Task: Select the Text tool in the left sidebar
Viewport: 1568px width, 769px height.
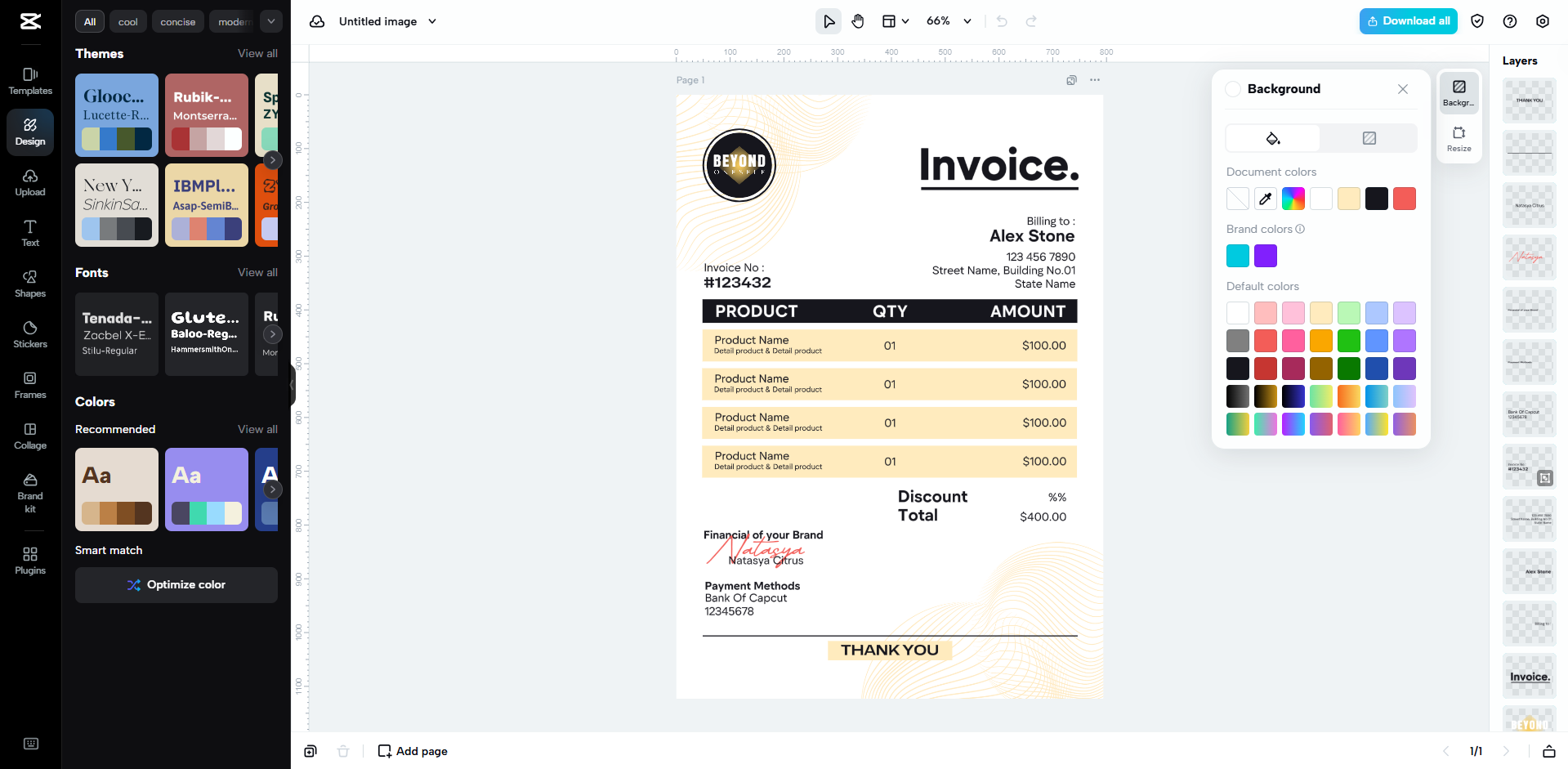Action: (x=29, y=234)
